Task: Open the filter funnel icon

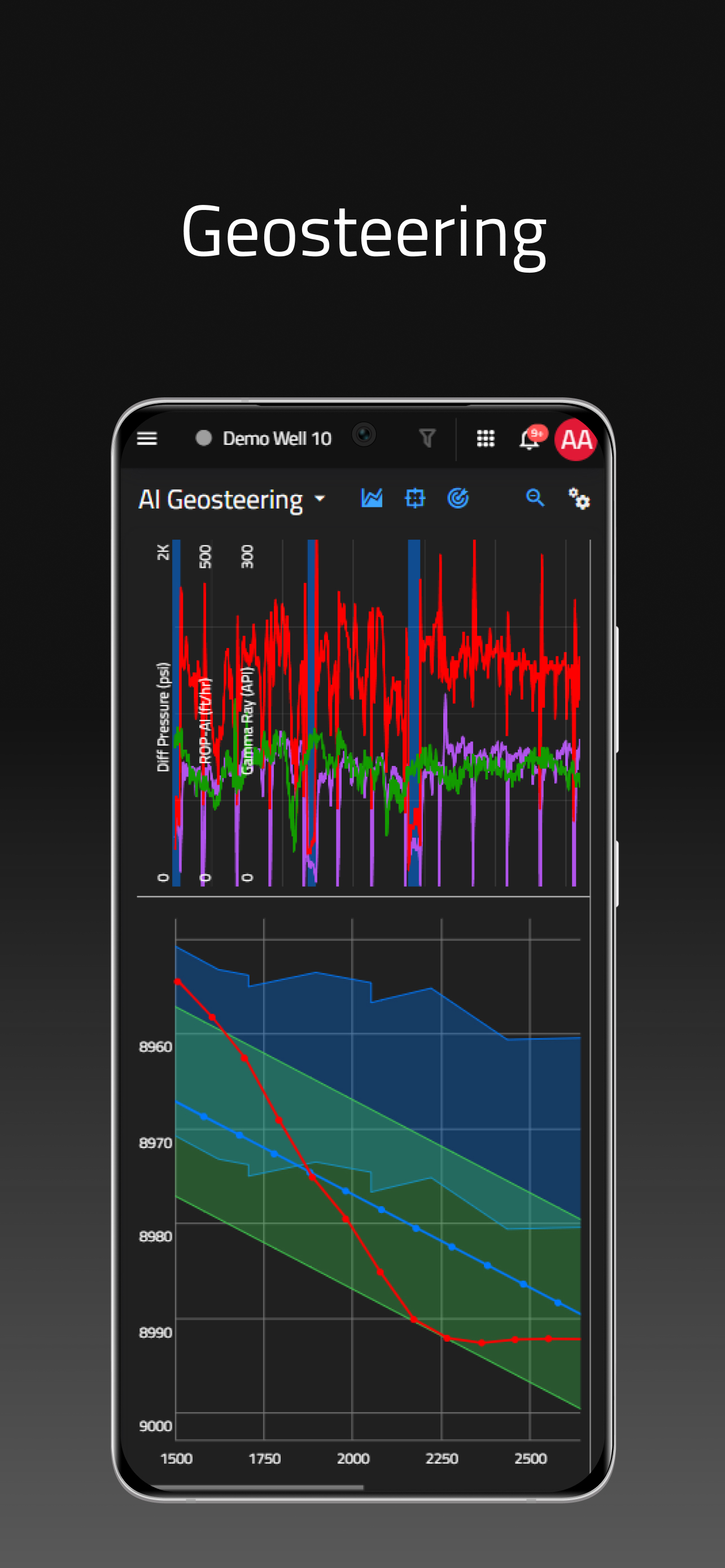Action: (427, 437)
